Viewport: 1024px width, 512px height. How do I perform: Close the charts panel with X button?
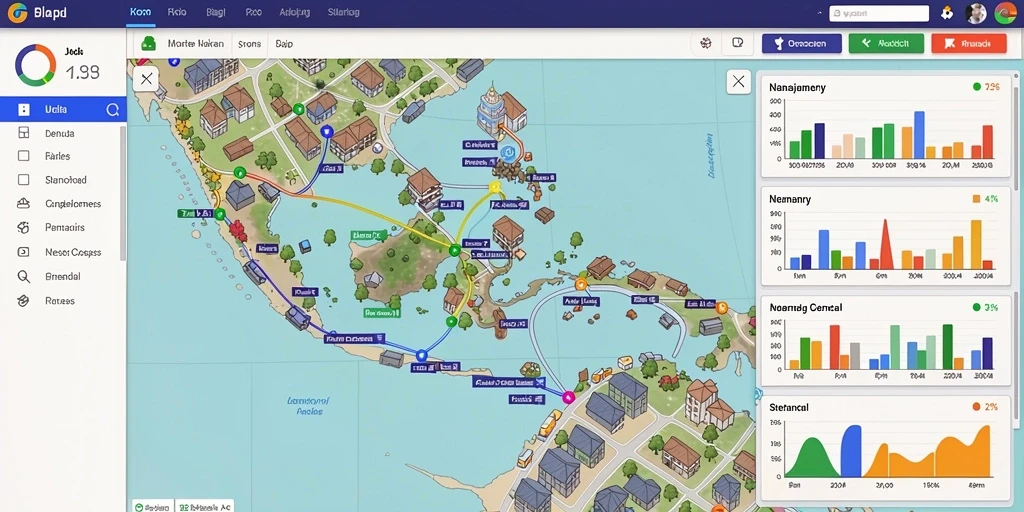pos(739,82)
